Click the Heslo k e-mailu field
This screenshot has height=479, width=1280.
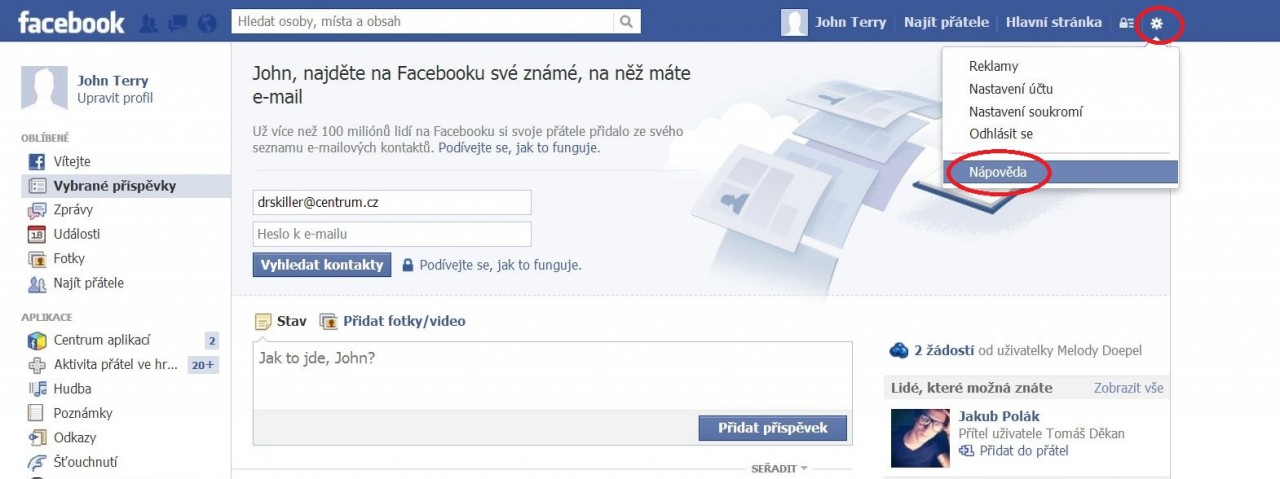392,235
